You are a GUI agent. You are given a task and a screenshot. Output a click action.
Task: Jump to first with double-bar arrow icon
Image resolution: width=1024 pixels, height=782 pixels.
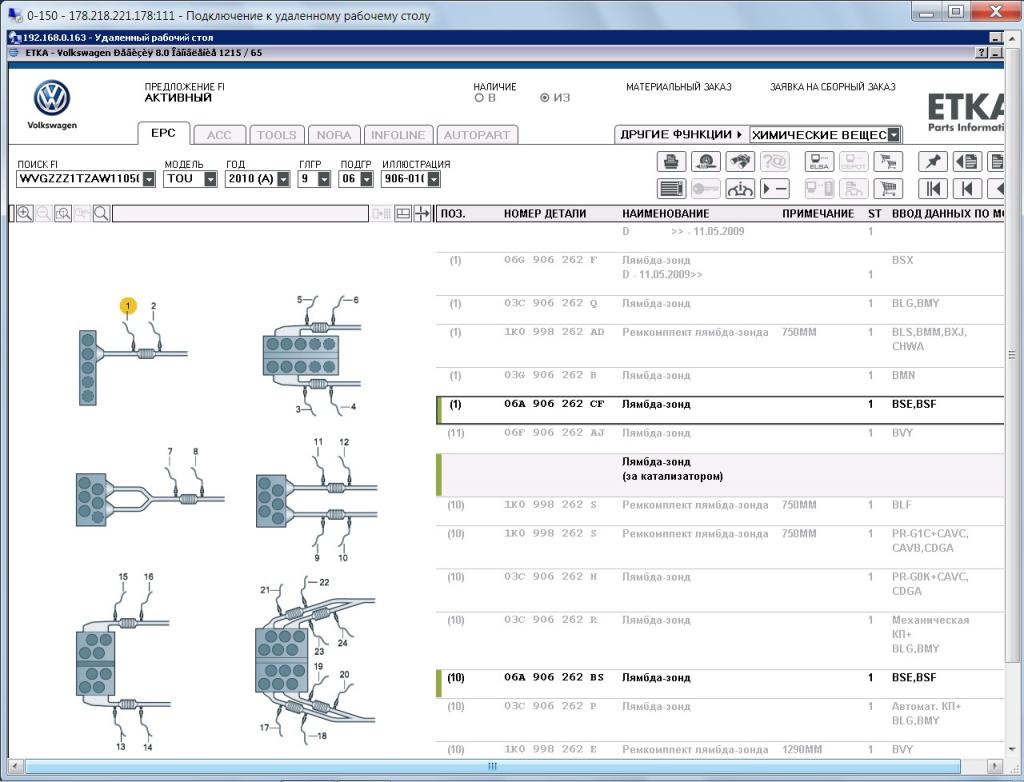click(933, 189)
